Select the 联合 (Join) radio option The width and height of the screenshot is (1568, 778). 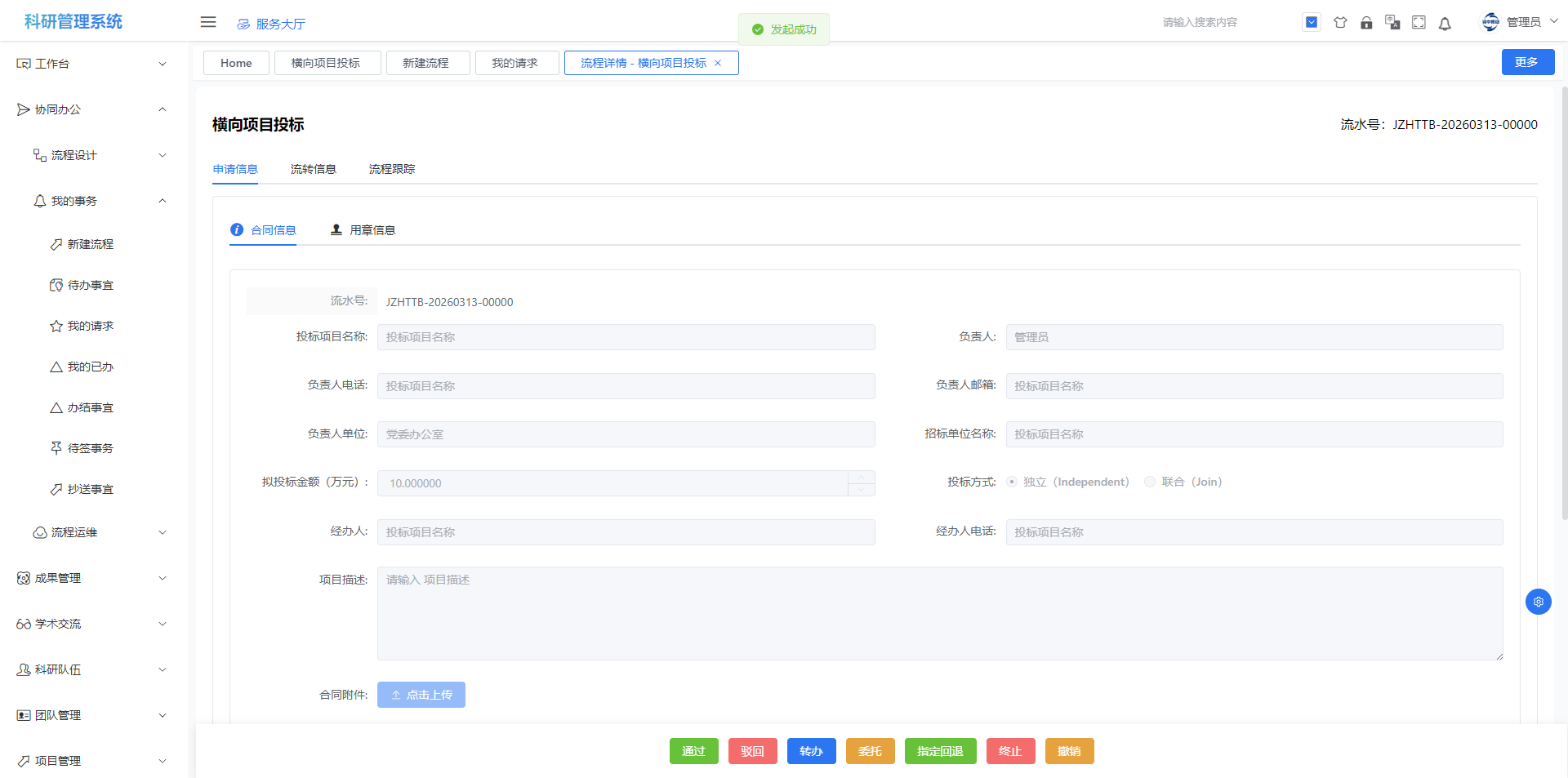click(1150, 482)
